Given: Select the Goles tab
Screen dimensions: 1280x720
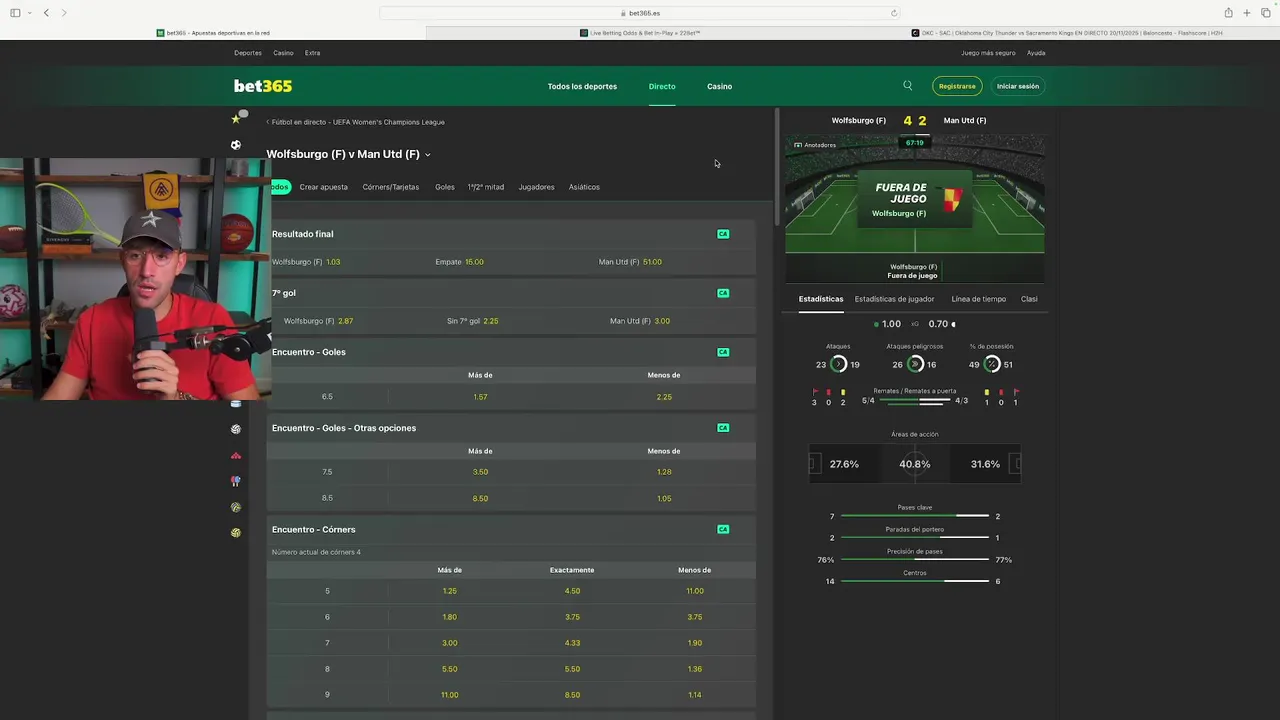Looking at the screenshot, I should pos(445,187).
